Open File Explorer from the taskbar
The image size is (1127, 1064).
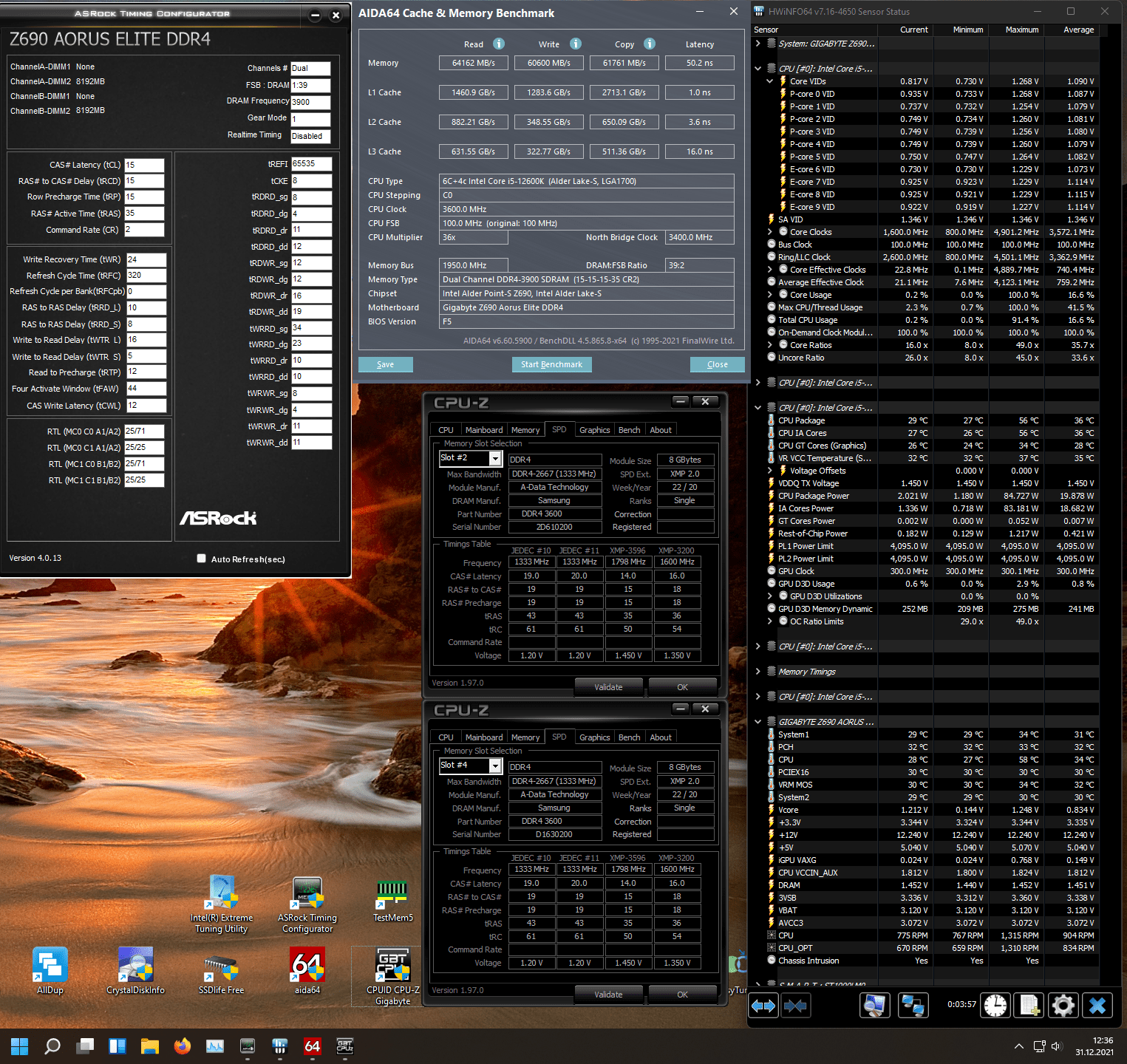click(x=150, y=1046)
